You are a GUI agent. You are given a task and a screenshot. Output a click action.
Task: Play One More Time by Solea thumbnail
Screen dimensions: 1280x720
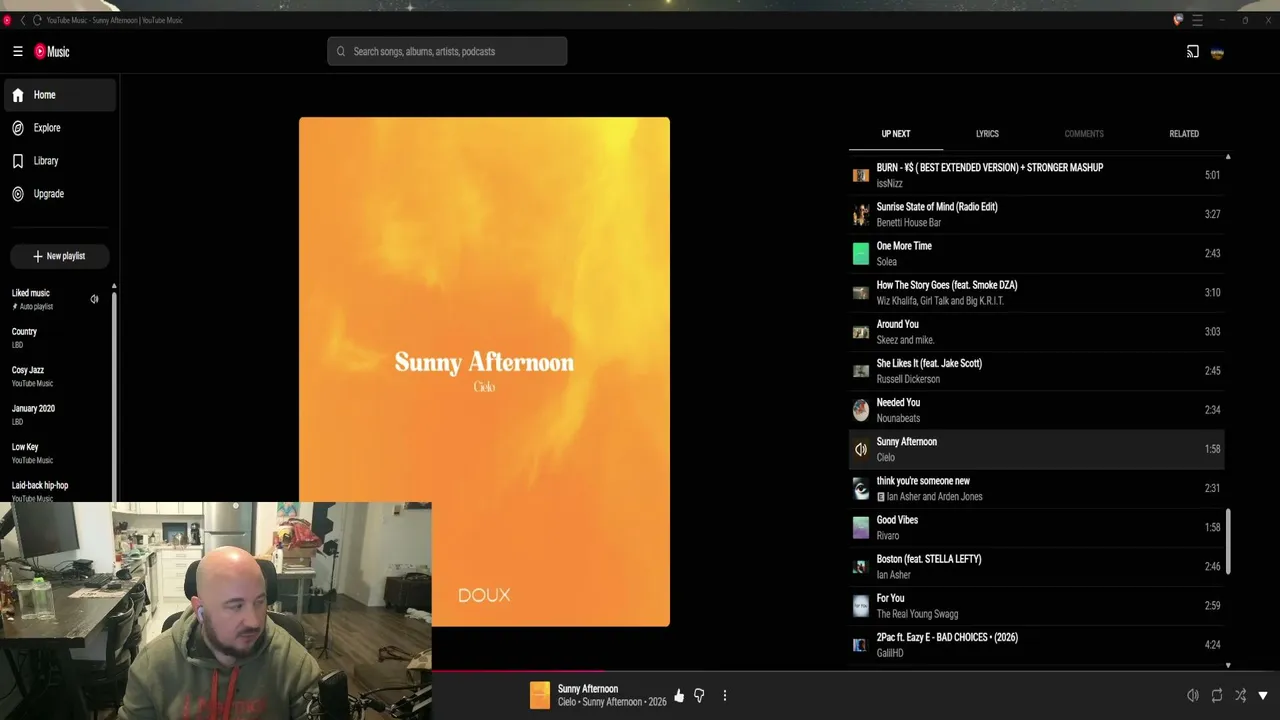tap(860, 253)
